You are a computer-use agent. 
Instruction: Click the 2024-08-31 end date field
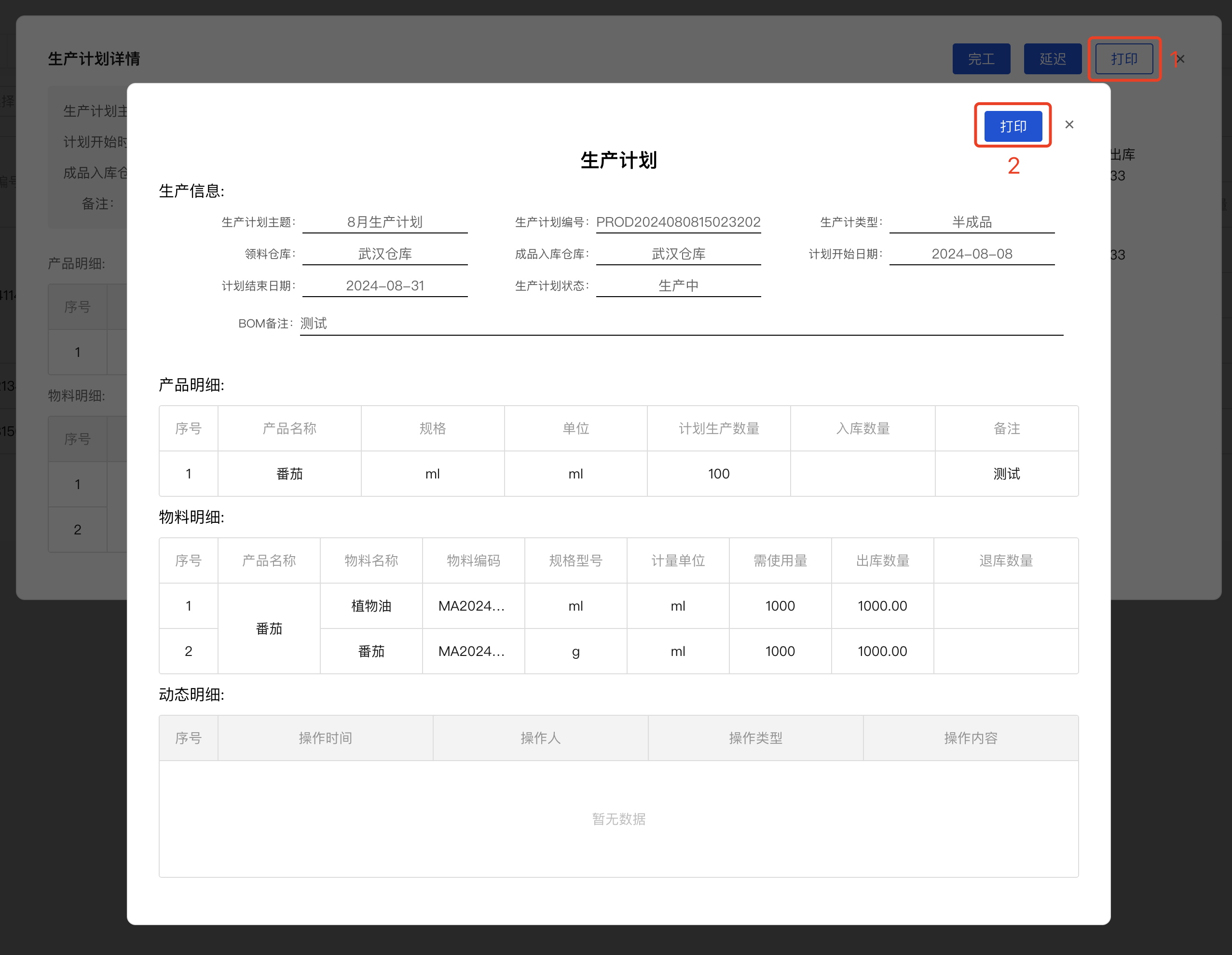(x=385, y=286)
